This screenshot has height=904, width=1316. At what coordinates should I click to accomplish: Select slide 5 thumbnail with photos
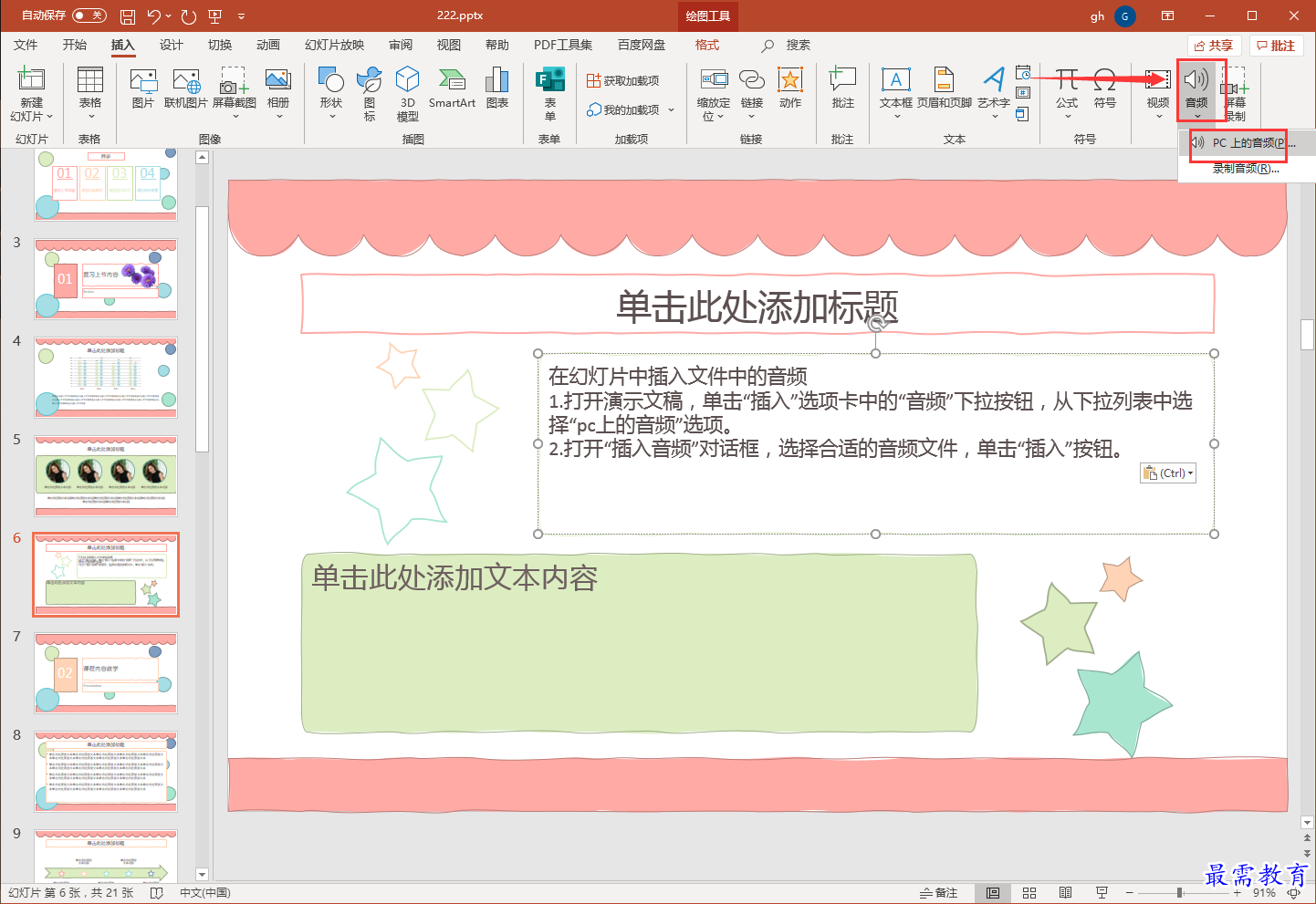pyautogui.click(x=106, y=476)
